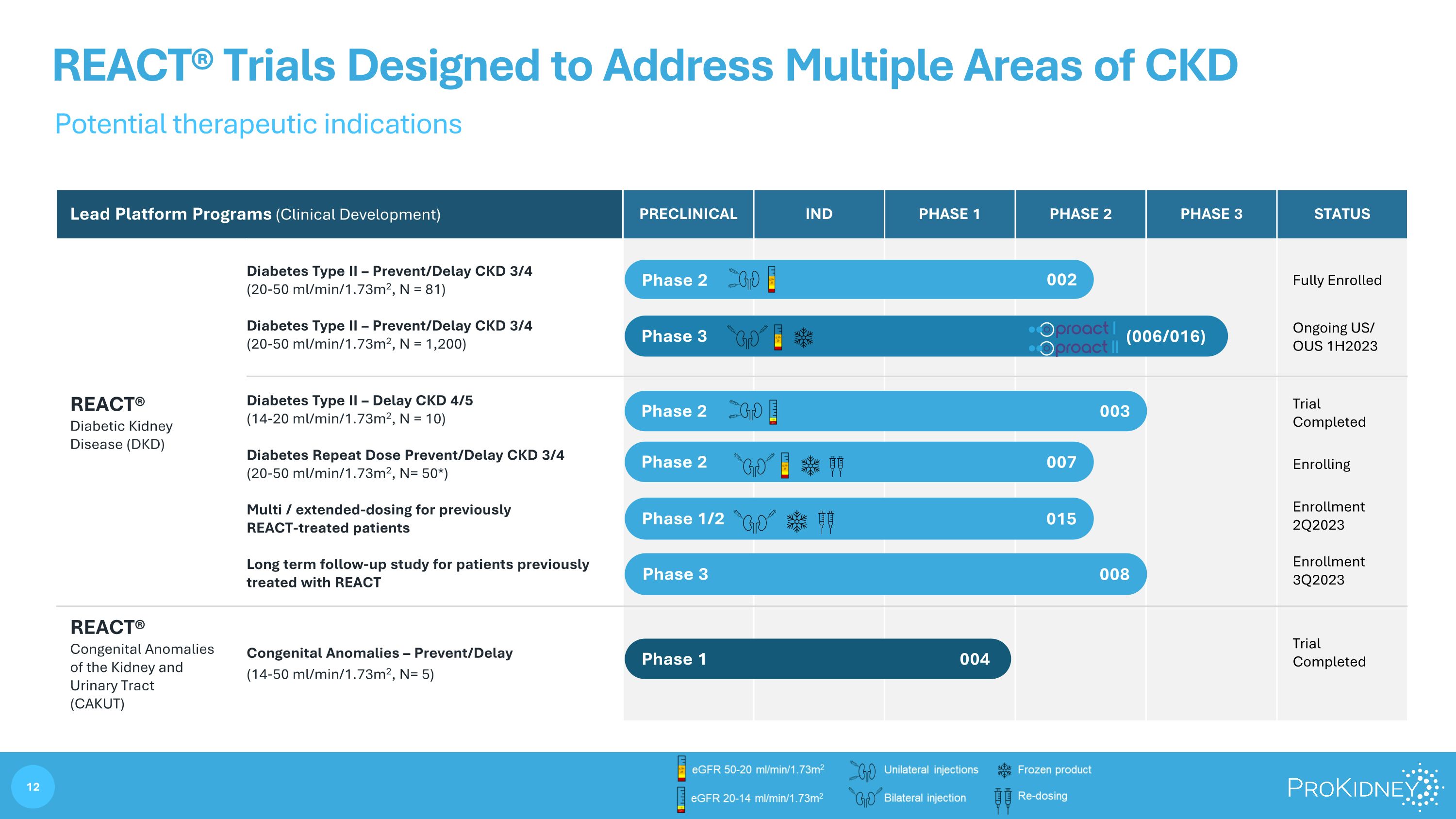Click the eGFR gauge icon in bar 007
The width and height of the screenshot is (1456, 819).
tap(784, 465)
